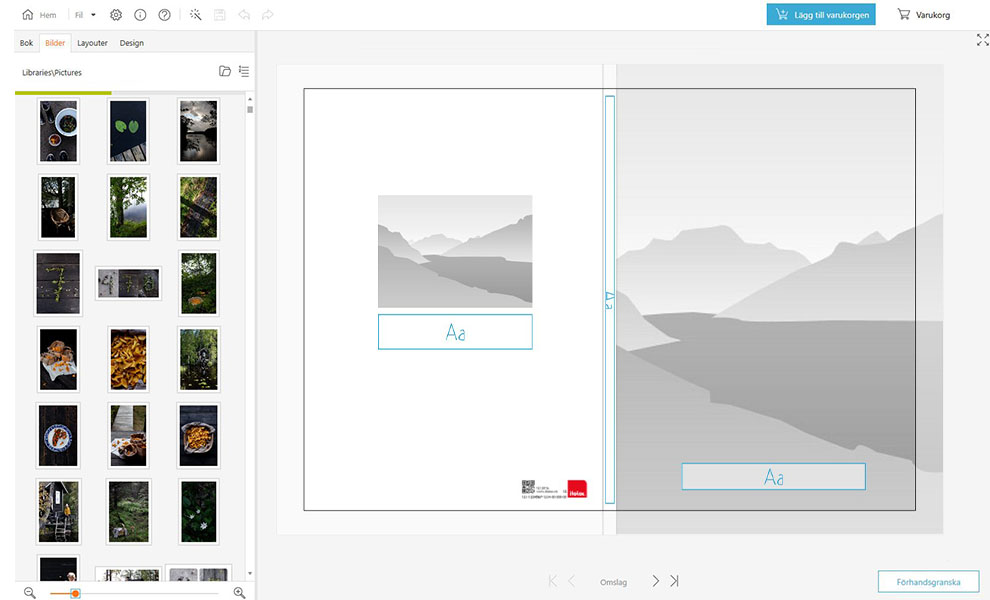Click the thumbnail zoom slider handle
The height and width of the screenshot is (600, 990).
click(x=75, y=593)
